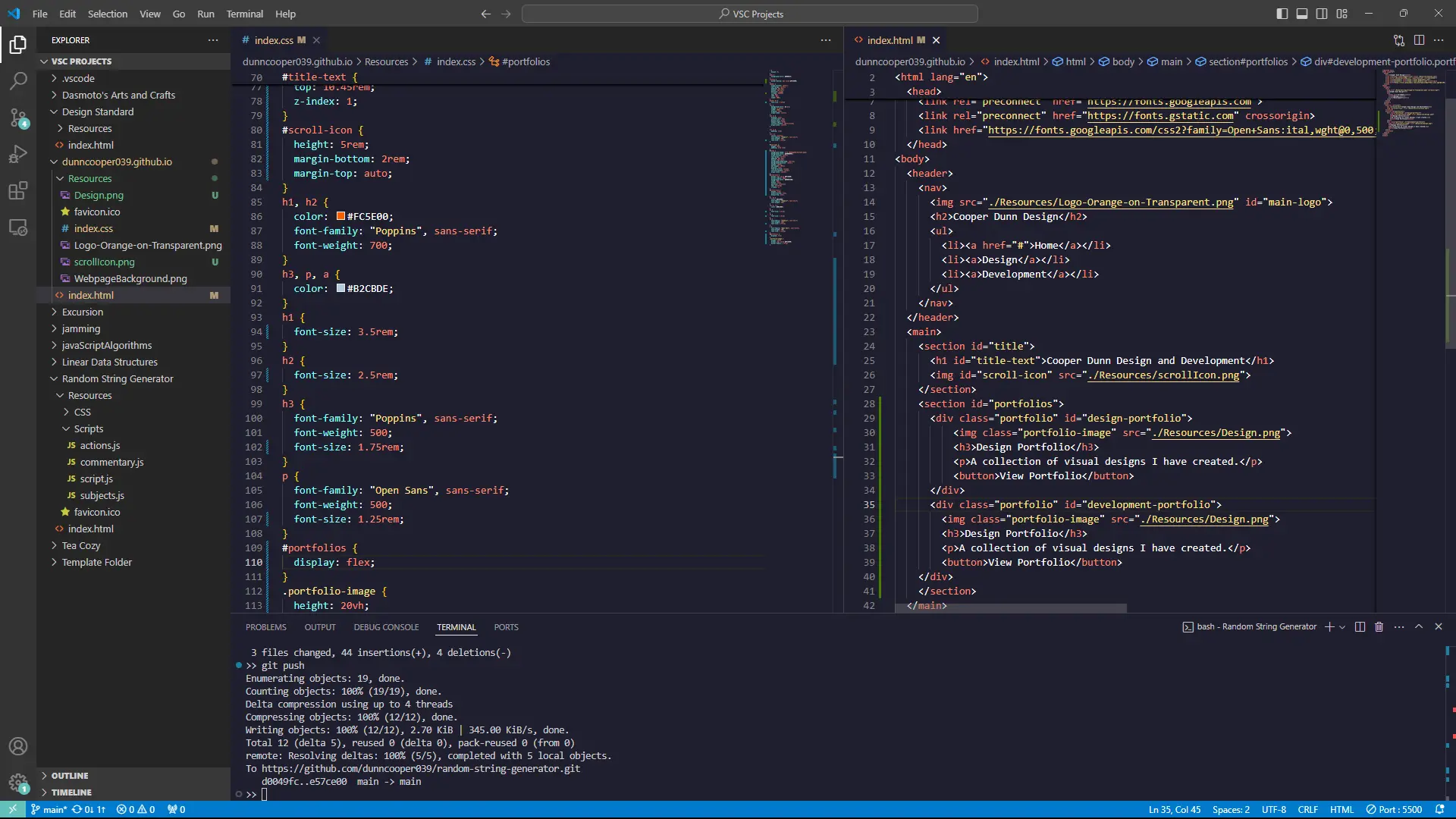Viewport: 1456px width, 819px height.
Task: Open the terminal launch profile dropdown
Action: (x=1342, y=627)
